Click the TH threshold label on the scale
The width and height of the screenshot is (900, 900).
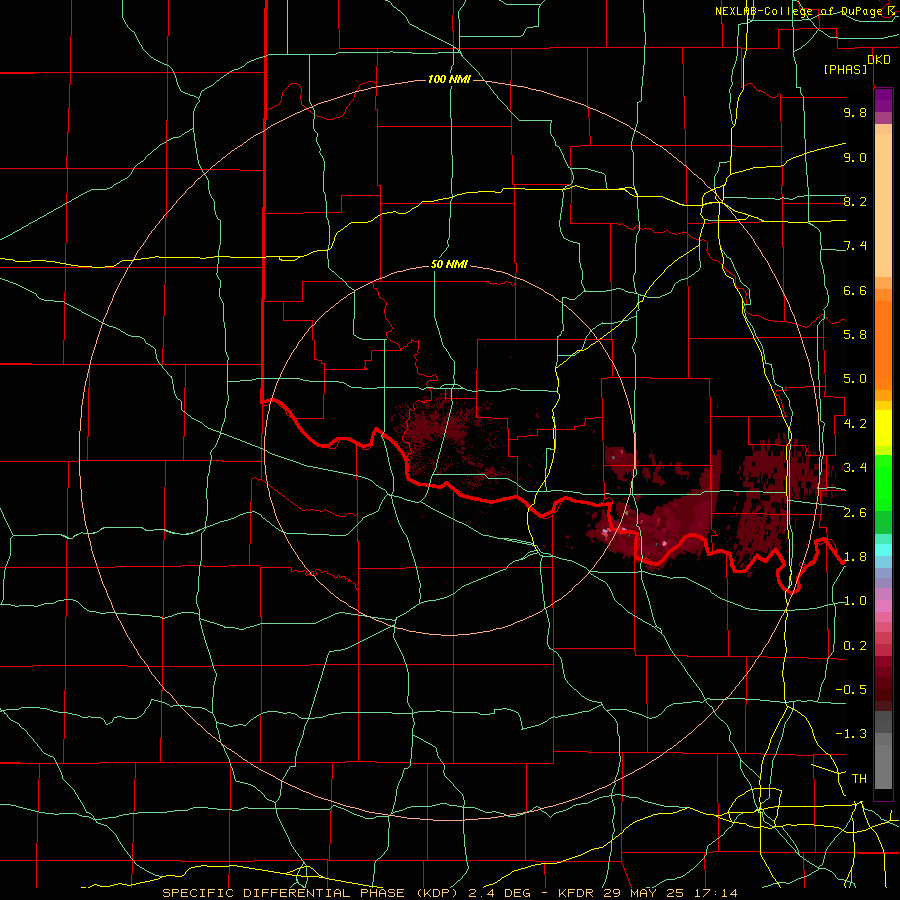859,779
